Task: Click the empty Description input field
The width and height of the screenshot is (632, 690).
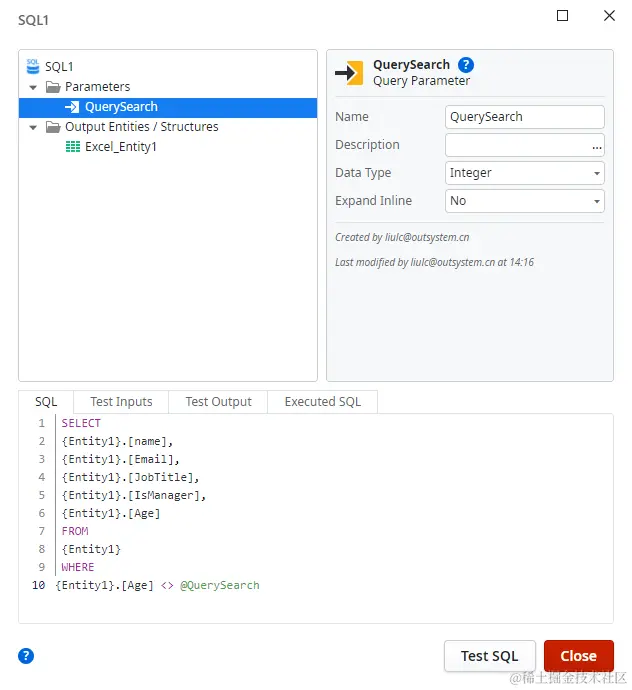Action: click(x=524, y=145)
